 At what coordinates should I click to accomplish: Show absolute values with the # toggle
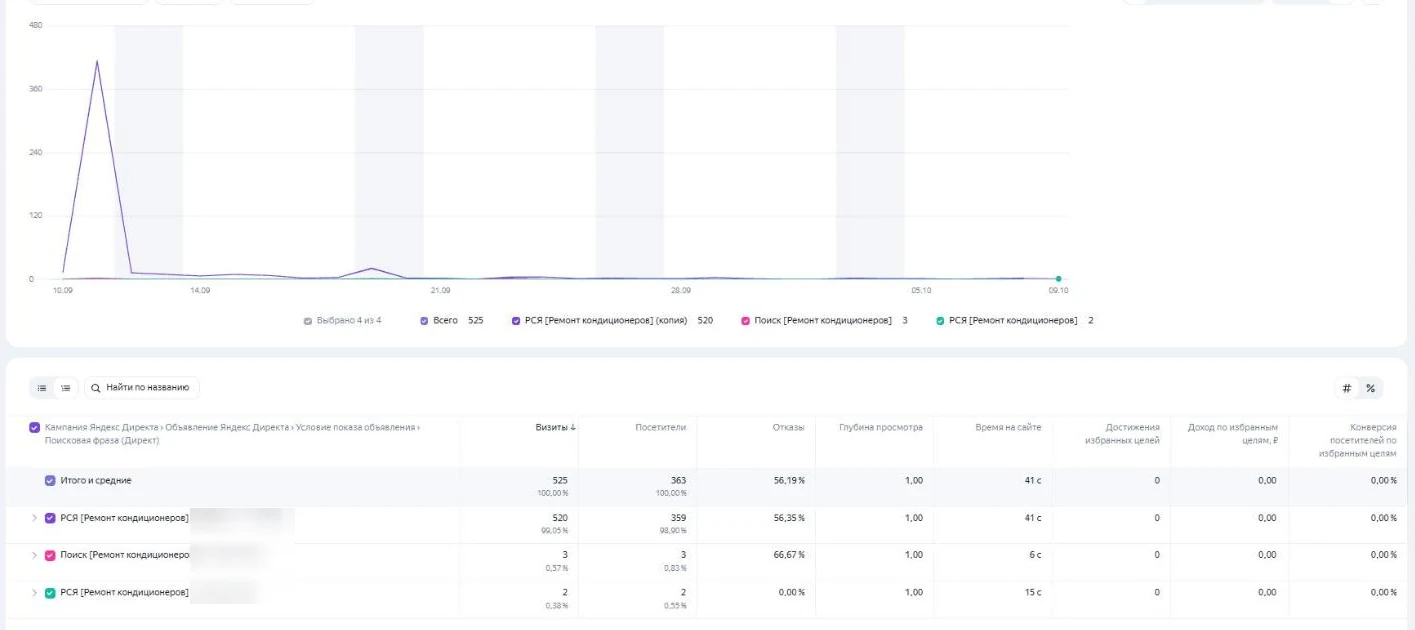pyautogui.click(x=1347, y=388)
